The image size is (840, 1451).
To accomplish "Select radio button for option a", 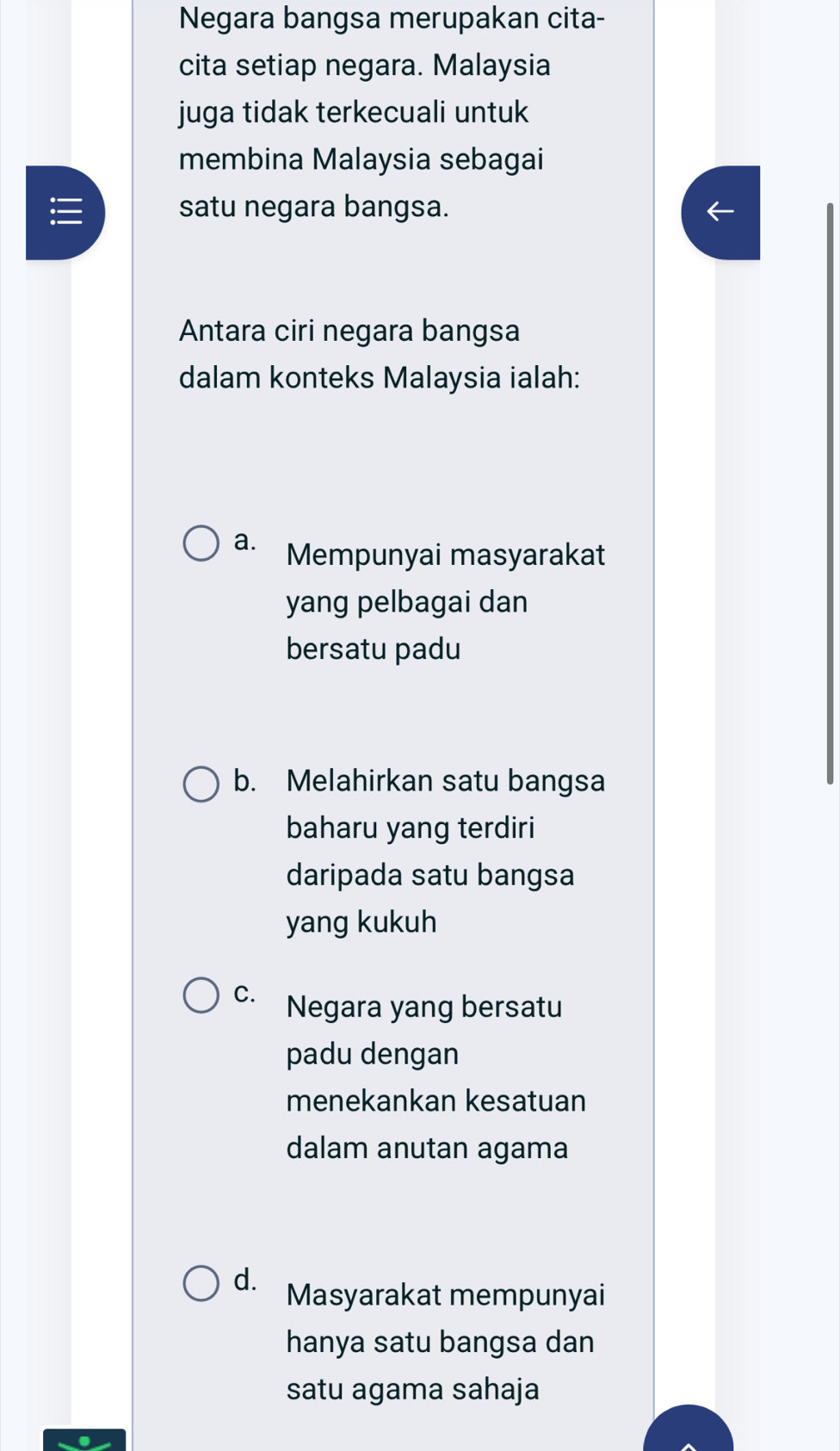I will (x=201, y=544).
